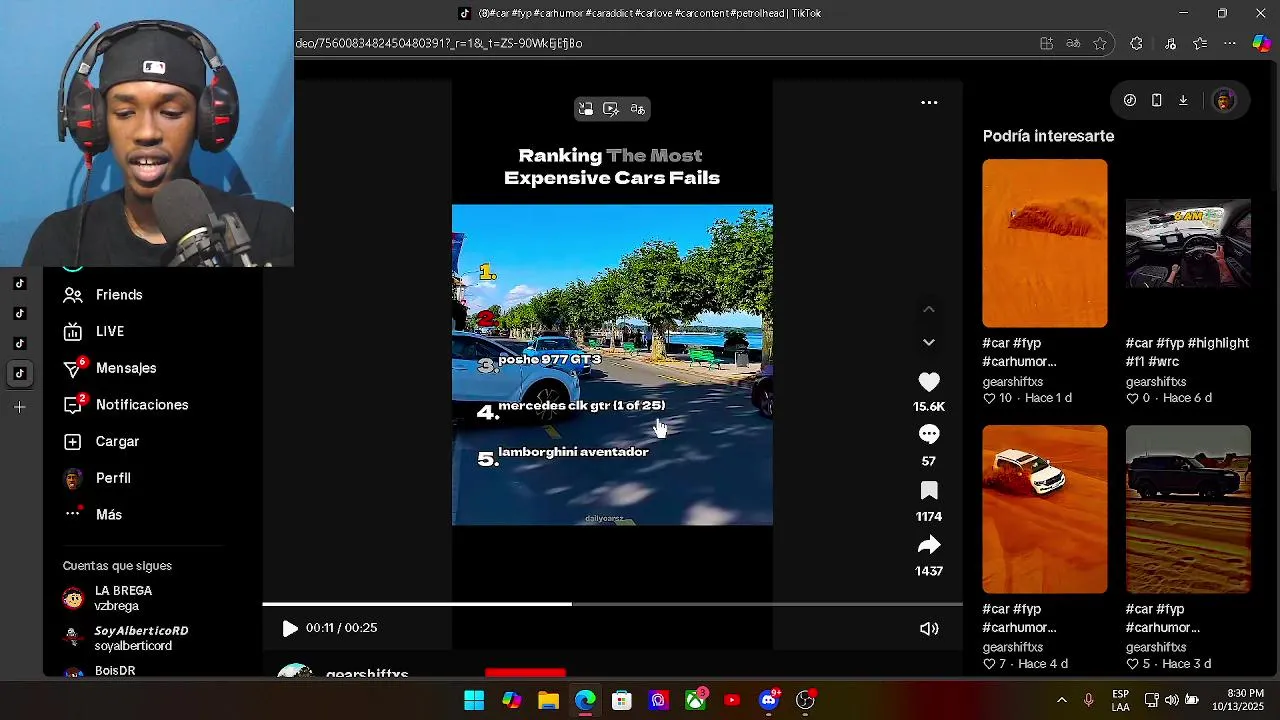
Task: Open Copilot in the browser toolbar
Action: (1261, 43)
